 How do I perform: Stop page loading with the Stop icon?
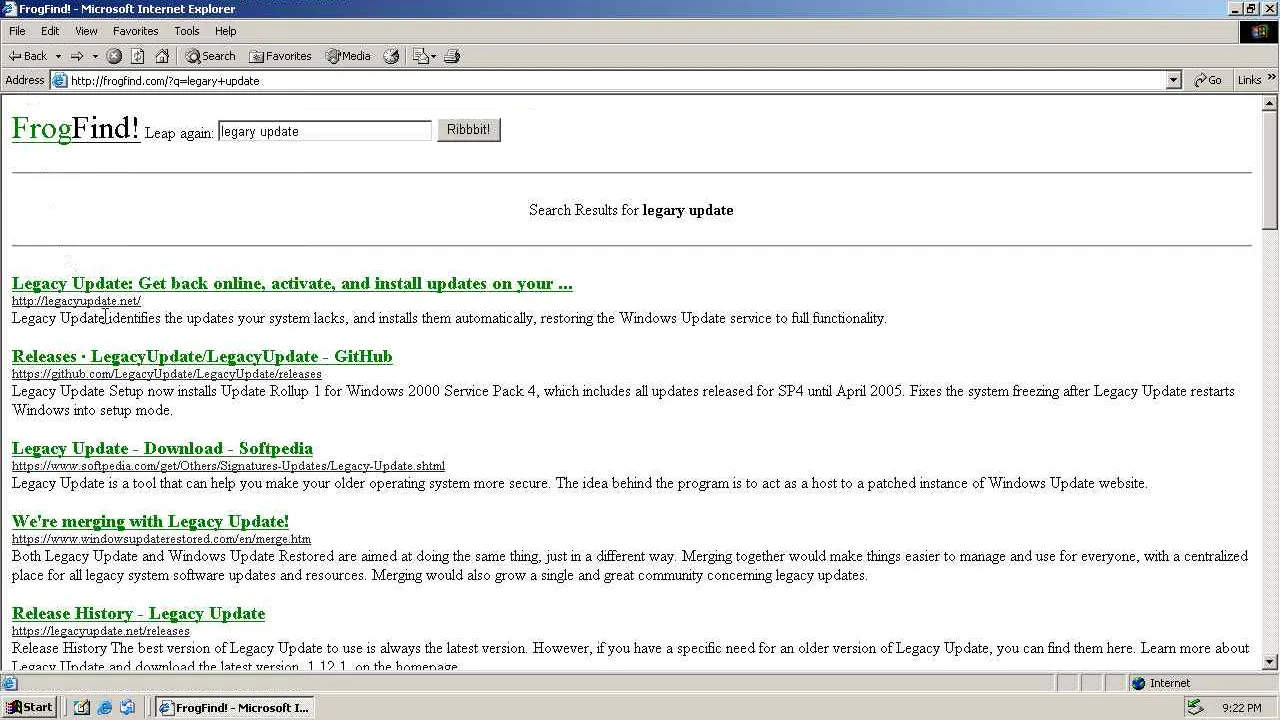pos(114,56)
